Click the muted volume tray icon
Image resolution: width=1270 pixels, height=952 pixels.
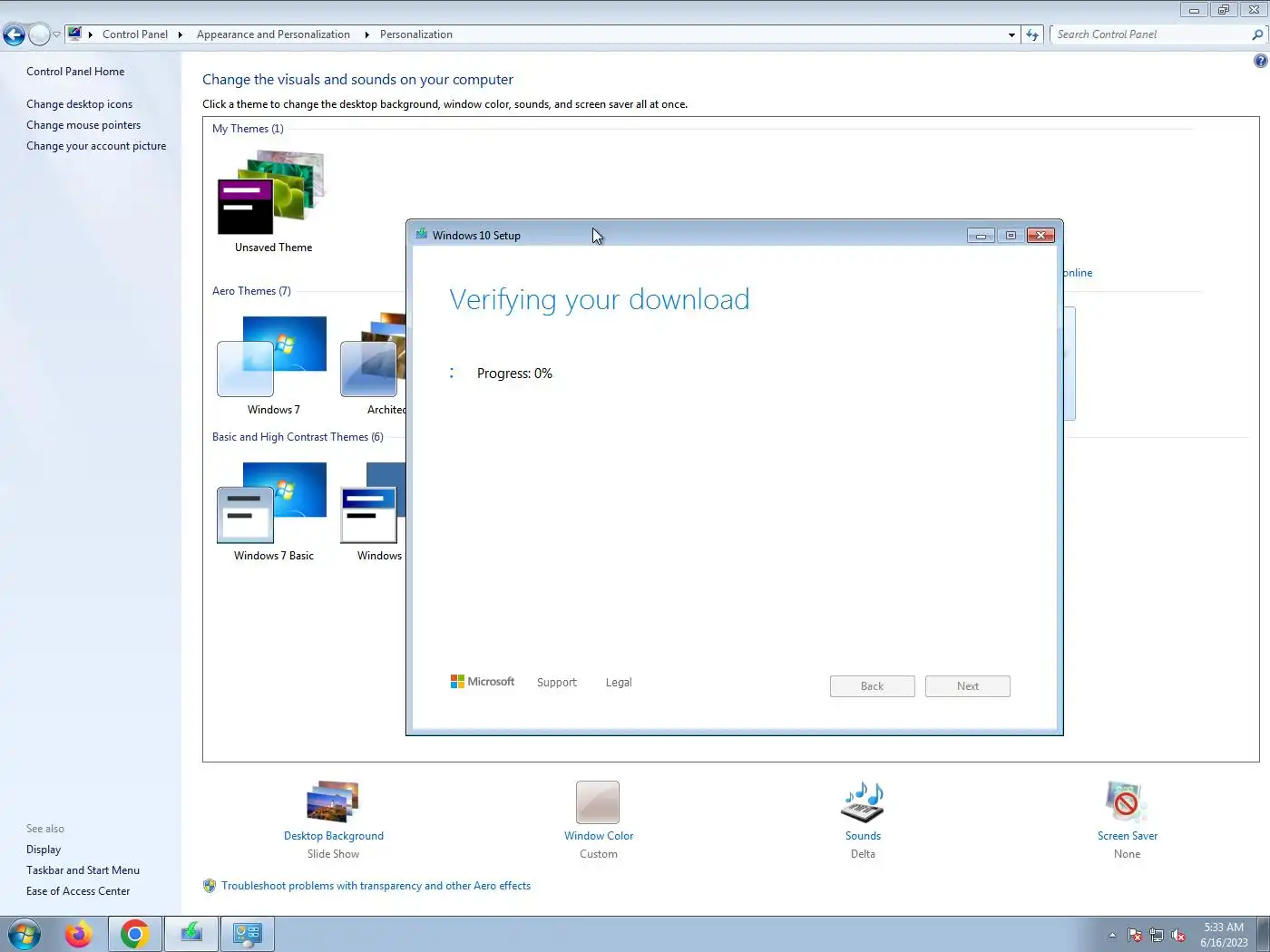[x=1178, y=935]
